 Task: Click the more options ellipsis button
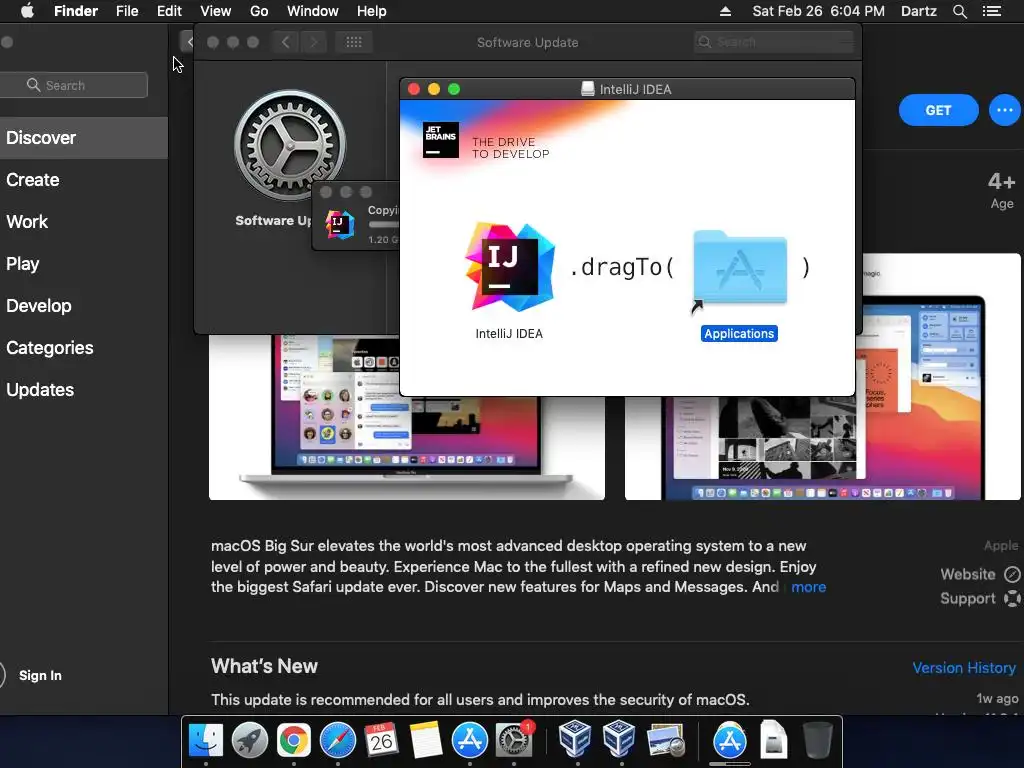point(1004,110)
